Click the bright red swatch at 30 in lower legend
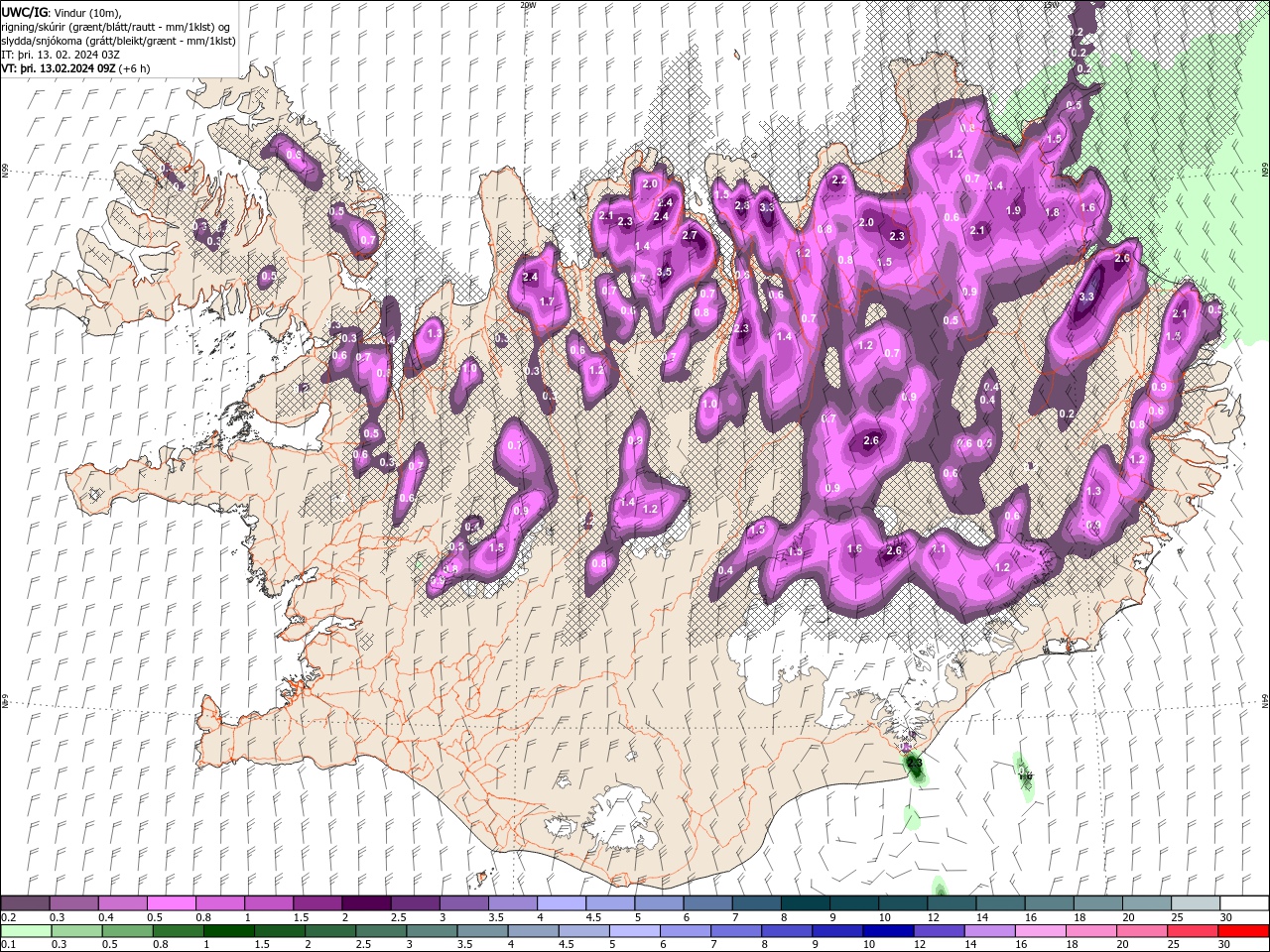The height and width of the screenshot is (952, 1270). tap(1243, 931)
